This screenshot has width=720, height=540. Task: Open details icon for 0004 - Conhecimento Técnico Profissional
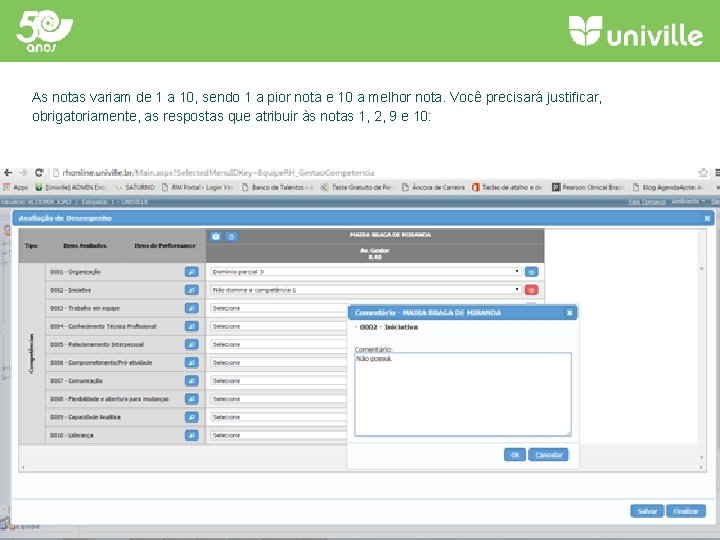[x=191, y=326]
